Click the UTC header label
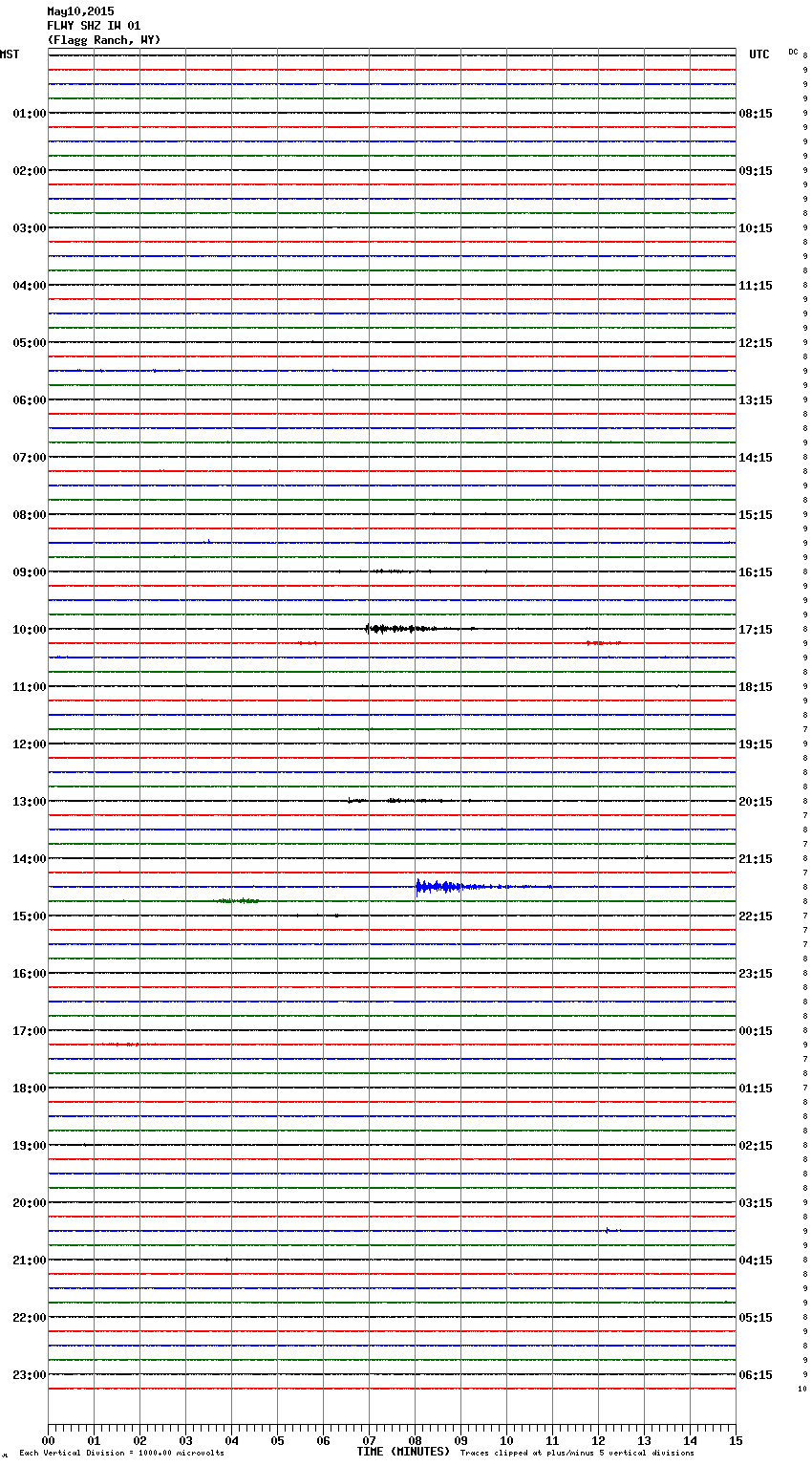Screen dimensions: 812x1466 (x=759, y=54)
